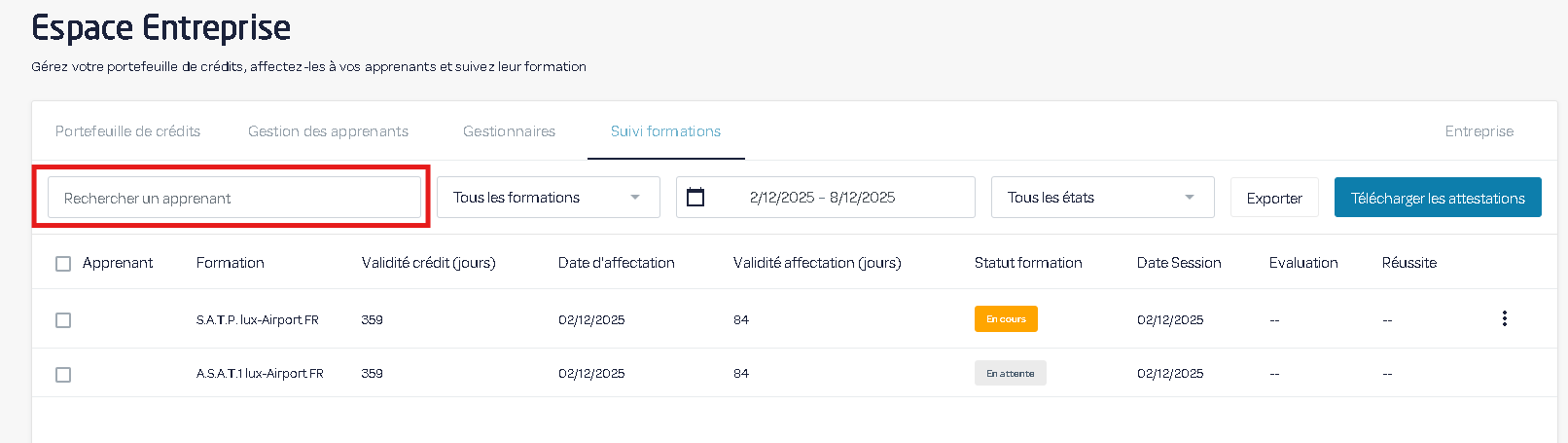Open the Entreprise tab

pos(1479,131)
